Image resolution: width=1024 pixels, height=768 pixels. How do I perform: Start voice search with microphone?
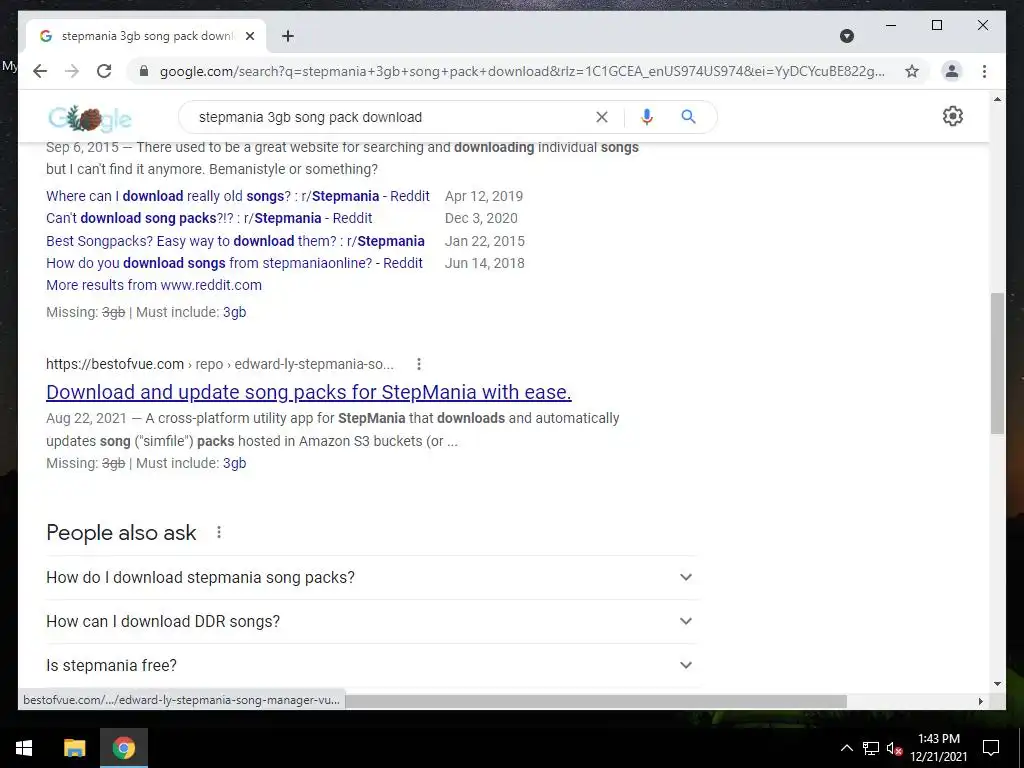coord(647,117)
